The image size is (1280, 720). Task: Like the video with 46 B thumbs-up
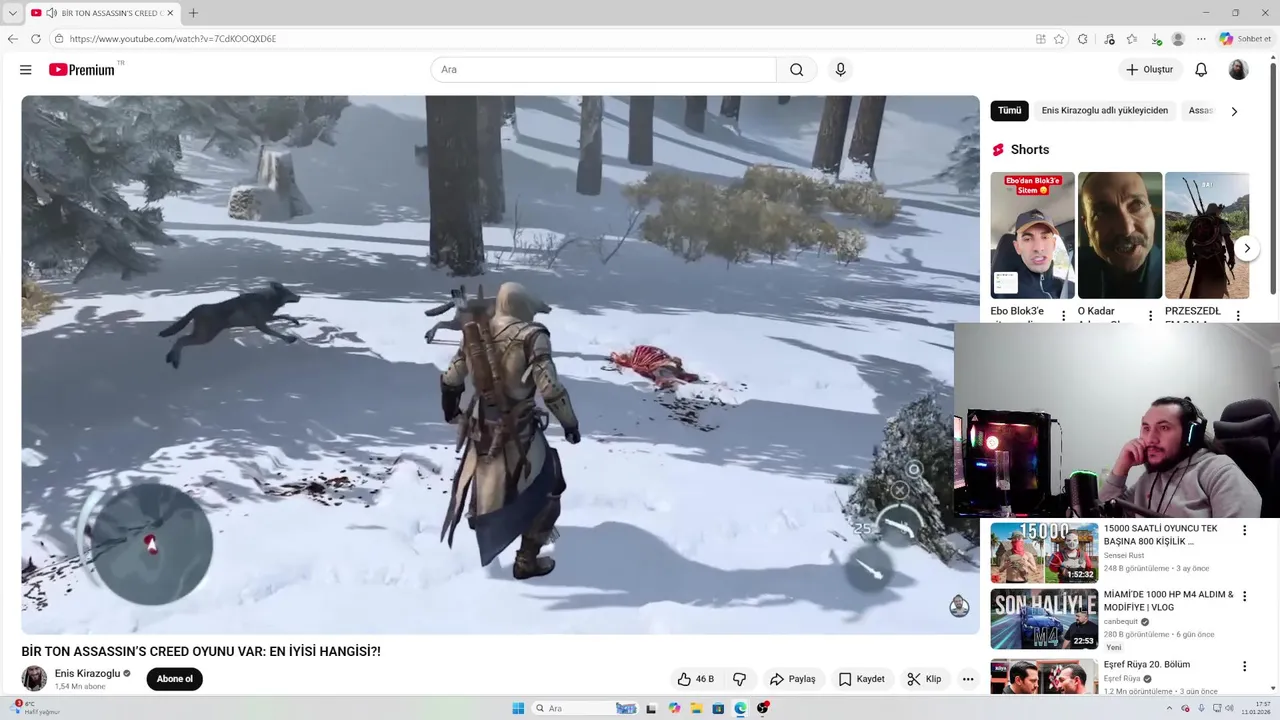click(x=696, y=679)
